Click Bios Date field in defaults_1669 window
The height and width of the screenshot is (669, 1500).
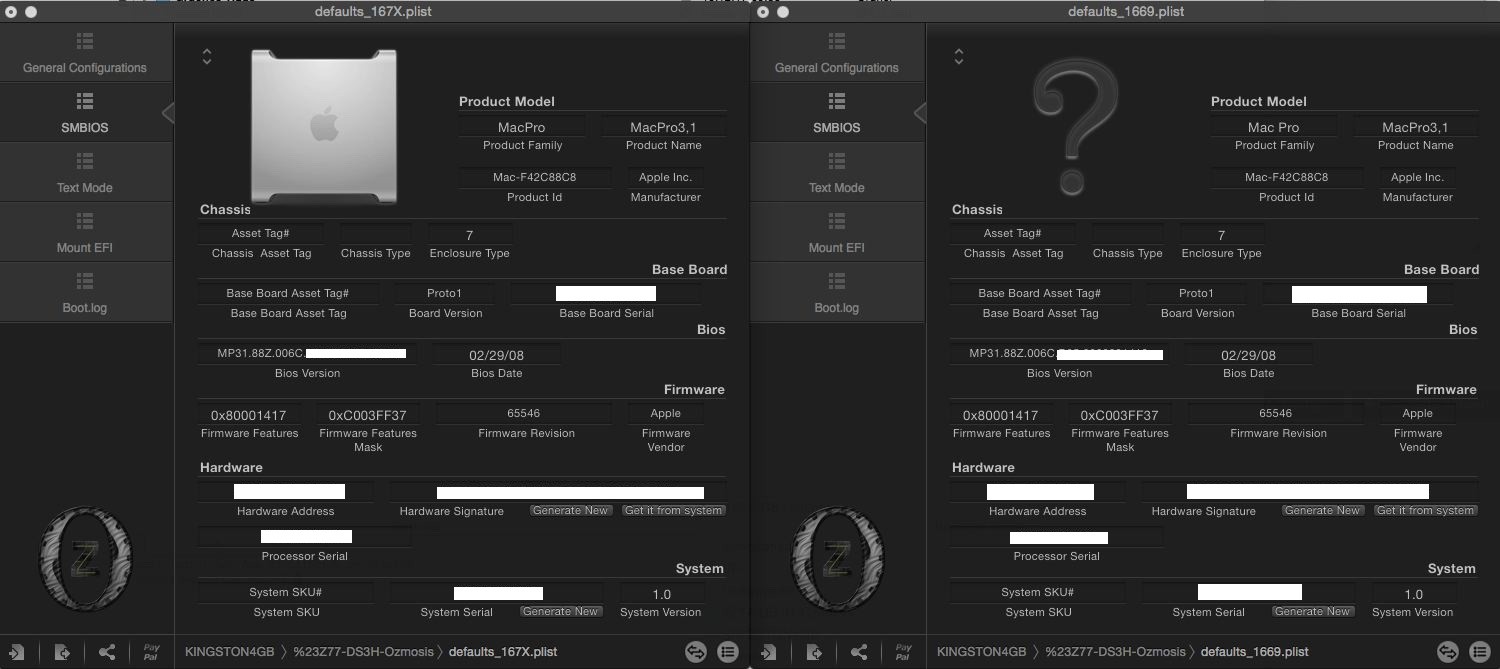1248,355
